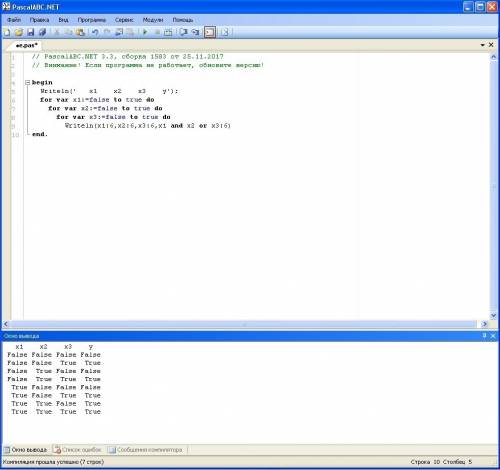Open the Файл menu
Screen dimensions: 500x470
point(14,20)
